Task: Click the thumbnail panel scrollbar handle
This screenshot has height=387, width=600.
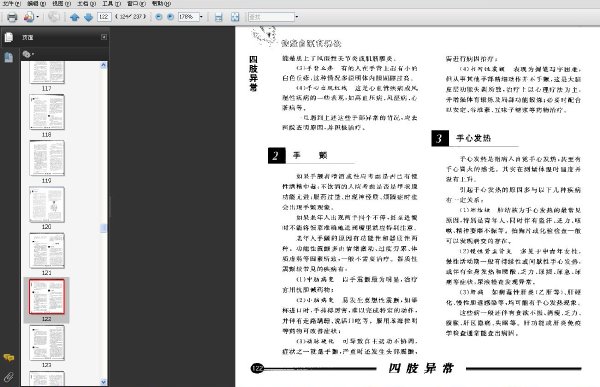Action: click(x=103, y=228)
